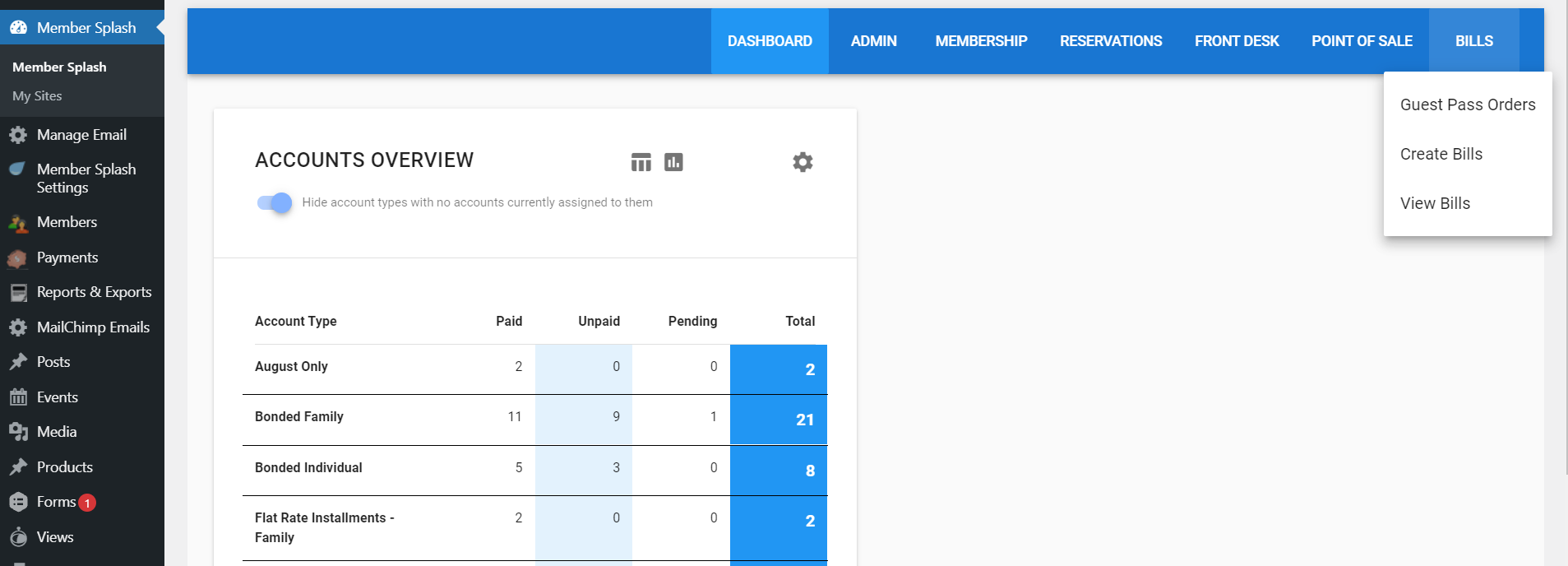Image resolution: width=1568 pixels, height=566 pixels.
Task: Go to Manage Email
Action: 81,135
